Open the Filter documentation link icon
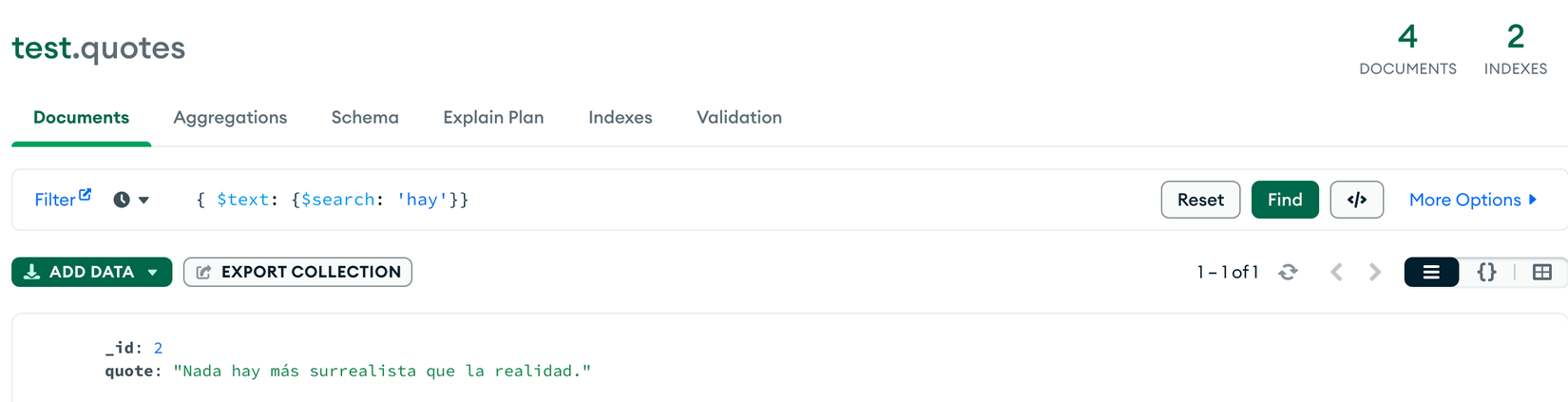This screenshot has height=402, width=1568. click(86, 194)
